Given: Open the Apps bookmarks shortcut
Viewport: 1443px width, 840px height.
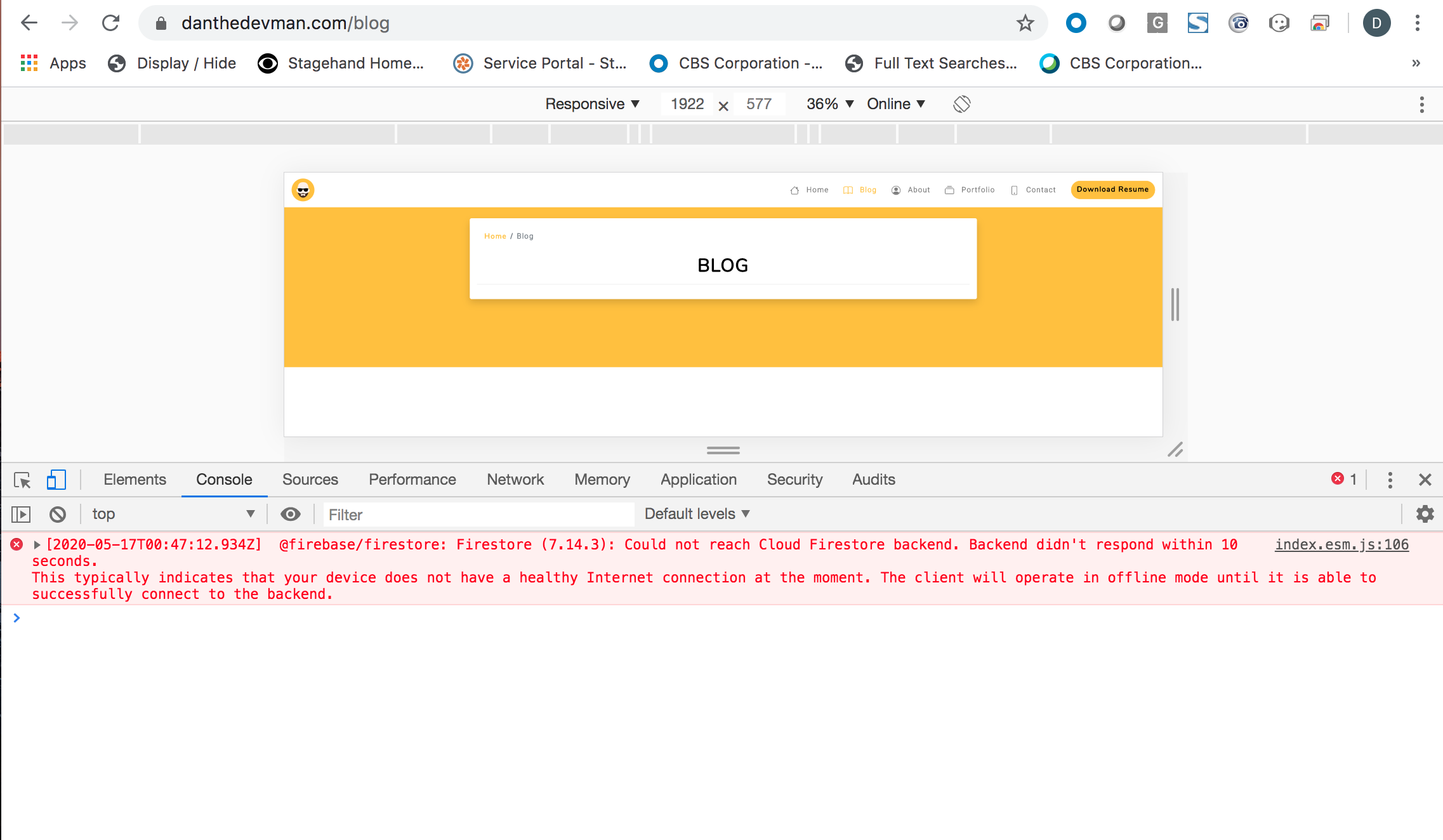Looking at the screenshot, I should coord(53,63).
